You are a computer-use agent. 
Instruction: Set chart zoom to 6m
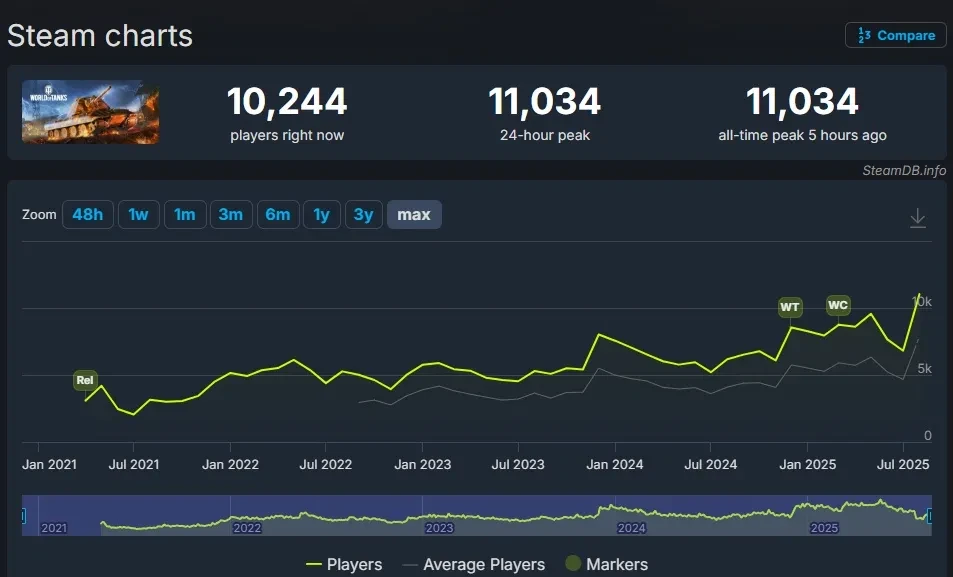tap(278, 215)
